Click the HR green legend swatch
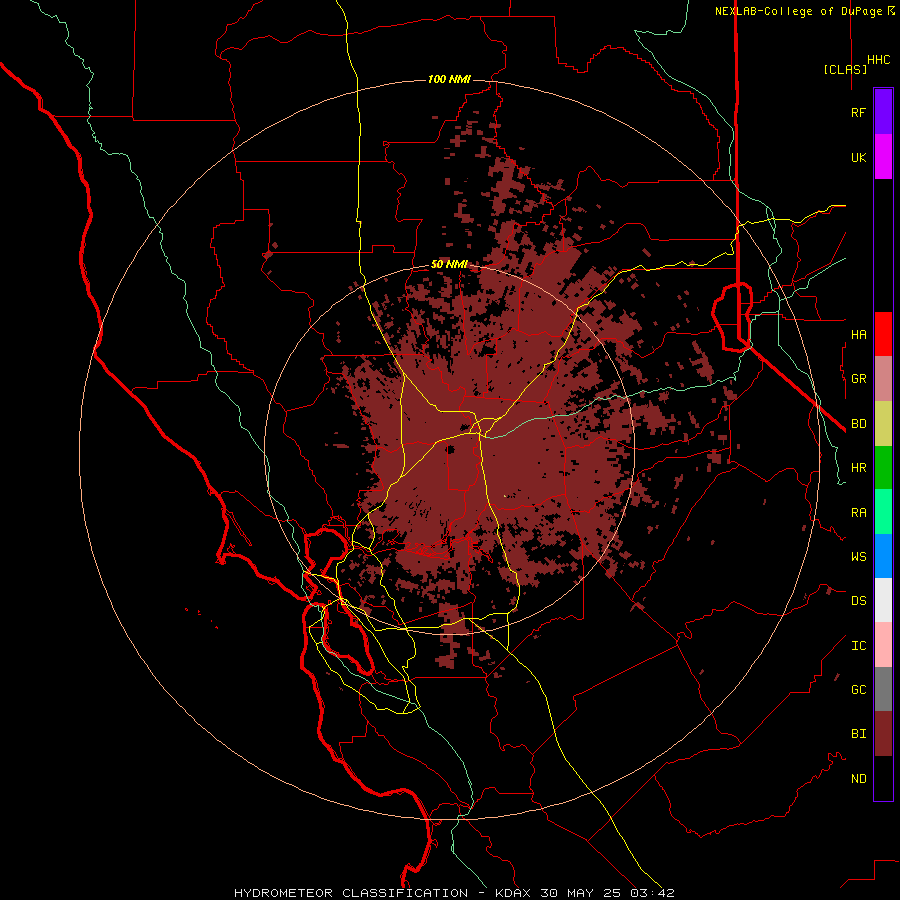 tap(883, 468)
